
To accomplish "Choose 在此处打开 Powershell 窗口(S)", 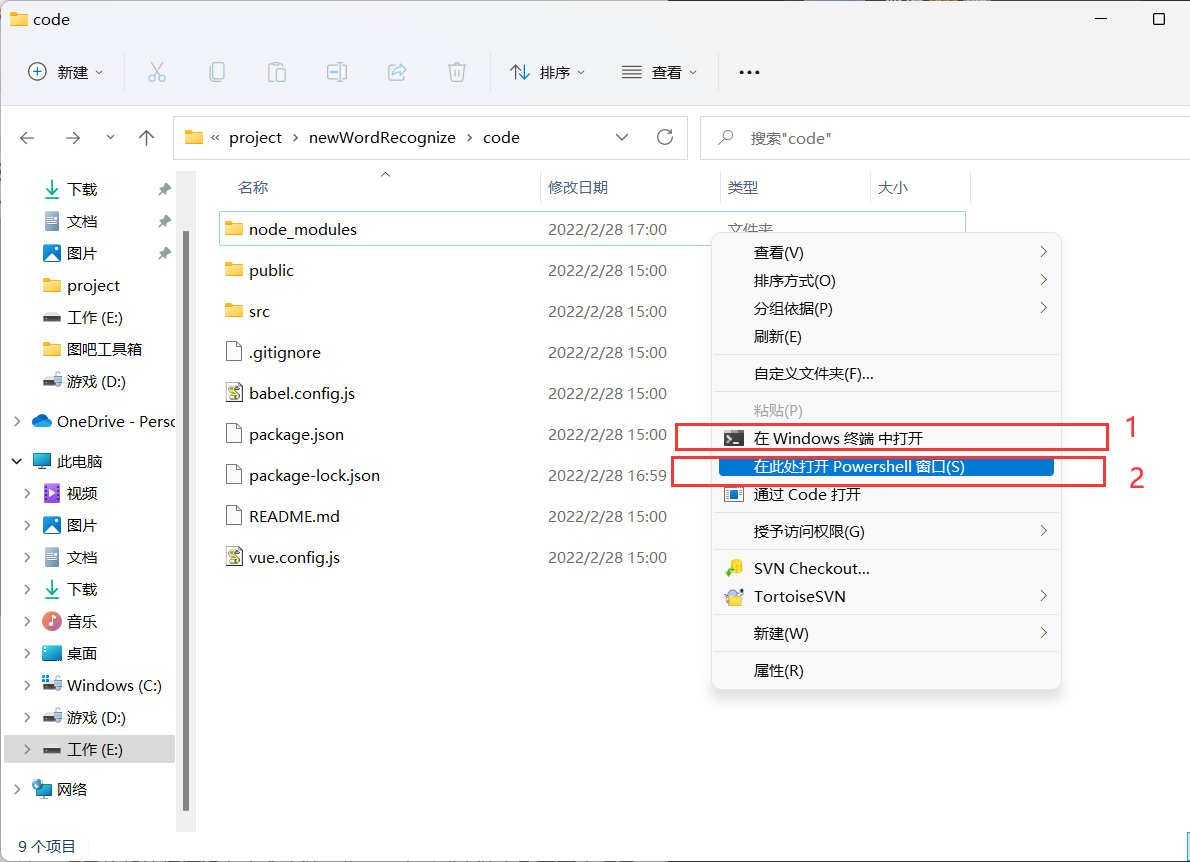I will point(886,466).
